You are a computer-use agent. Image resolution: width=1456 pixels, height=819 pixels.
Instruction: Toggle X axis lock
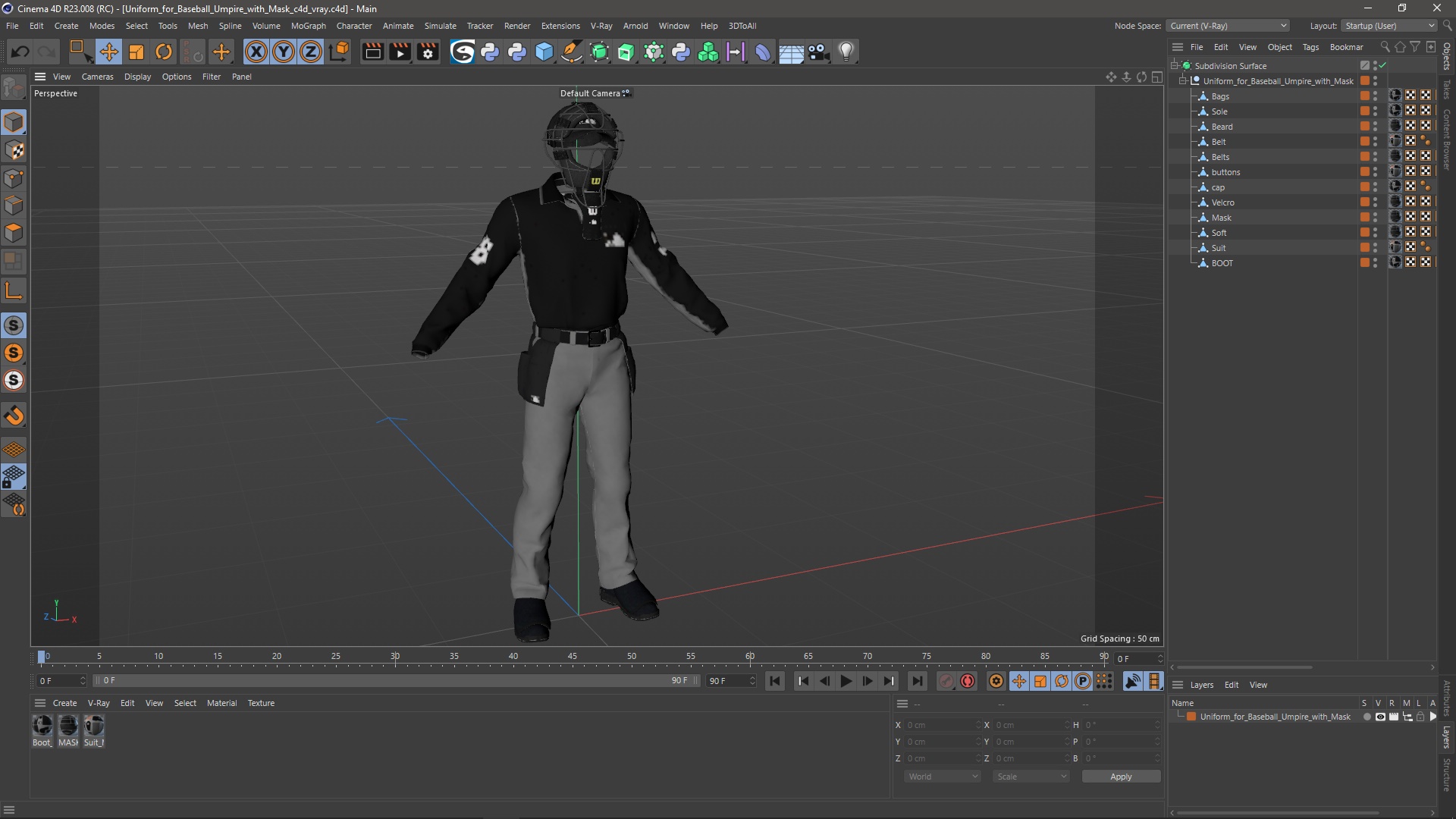click(256, 52)
